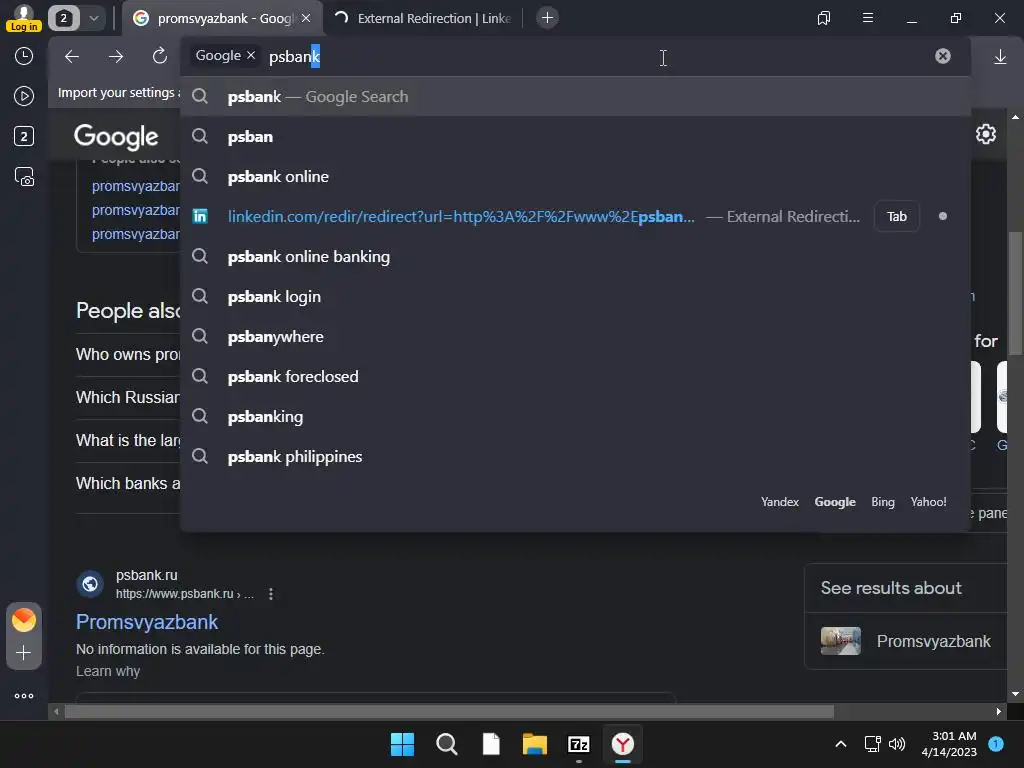Go back to previous page

(72, 57)
